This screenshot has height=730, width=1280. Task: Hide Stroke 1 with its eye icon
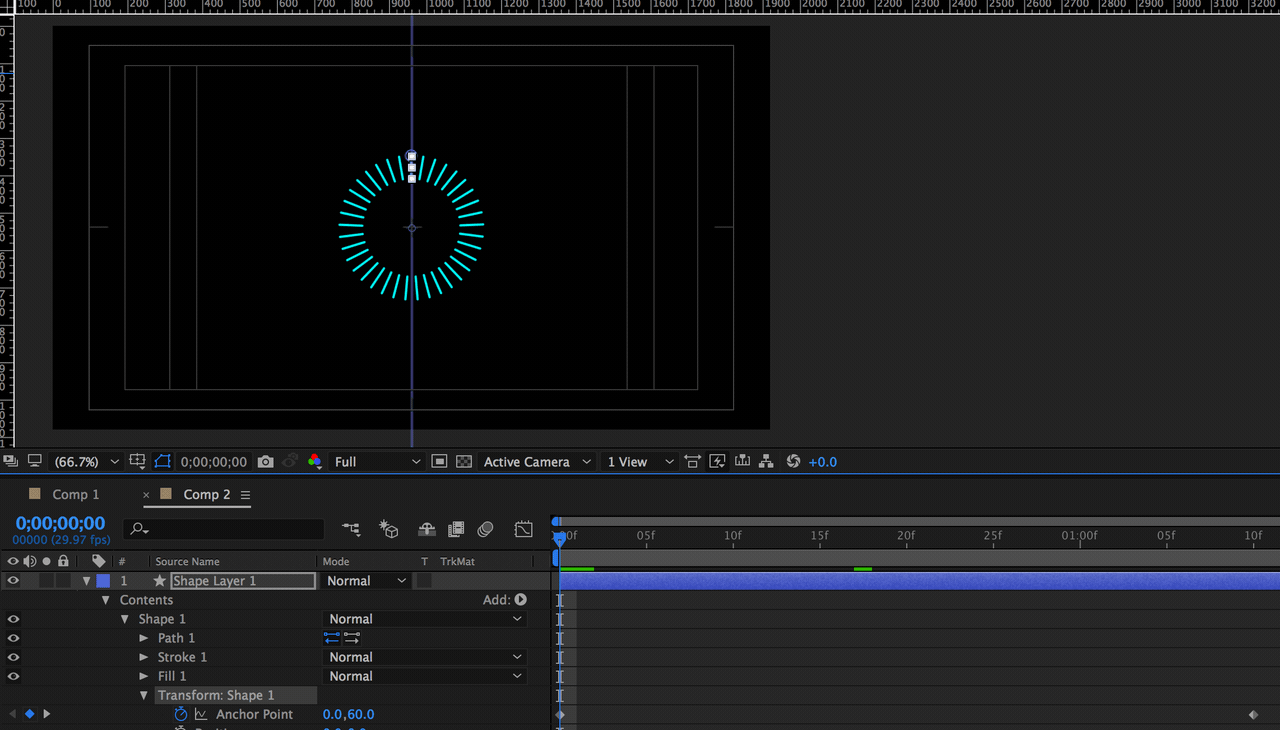pos(13,657)
